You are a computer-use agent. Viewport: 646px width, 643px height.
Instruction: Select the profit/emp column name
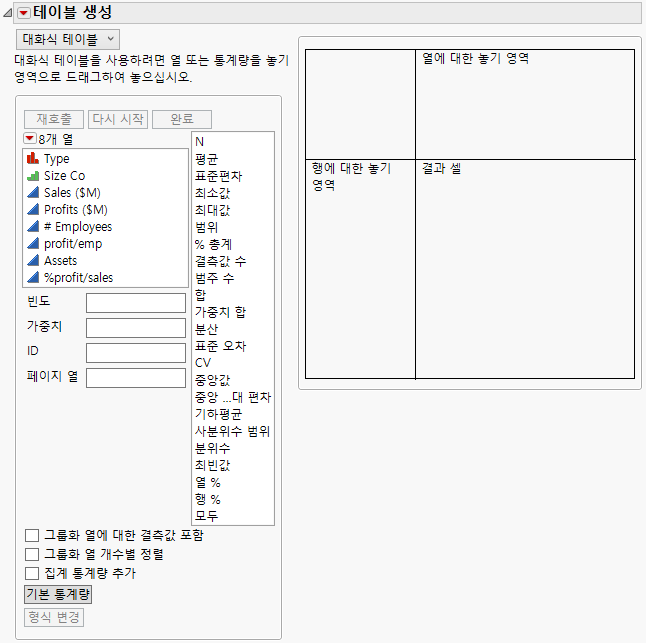coord(73,244)
